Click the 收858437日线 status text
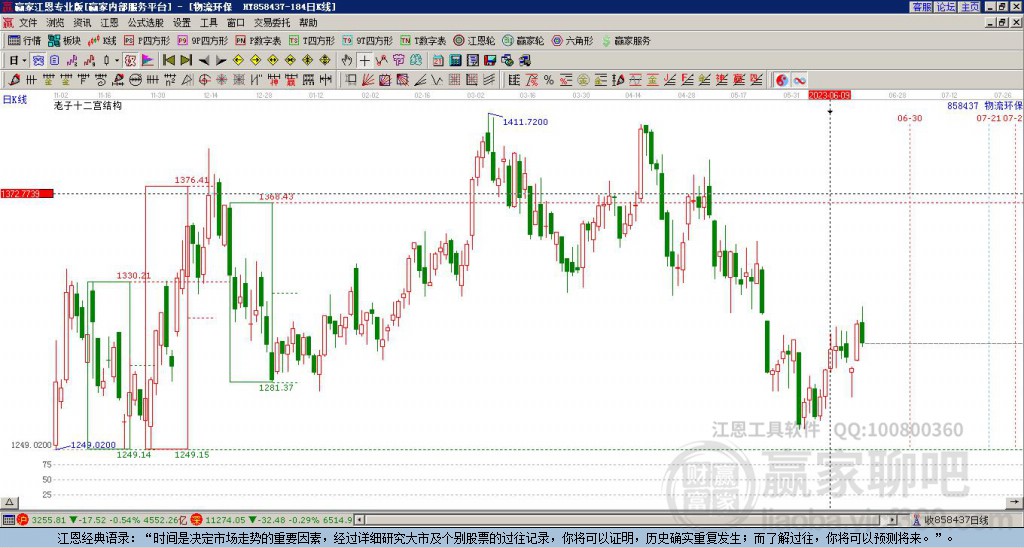 pos(956,520)
